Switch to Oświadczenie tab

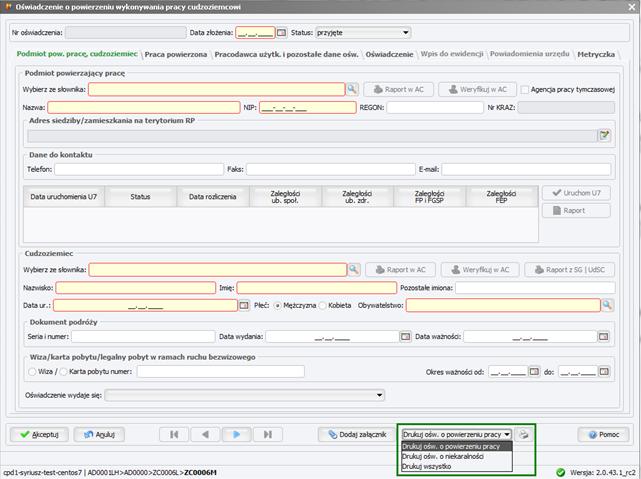pyautogui.click(x=389, y=54)
